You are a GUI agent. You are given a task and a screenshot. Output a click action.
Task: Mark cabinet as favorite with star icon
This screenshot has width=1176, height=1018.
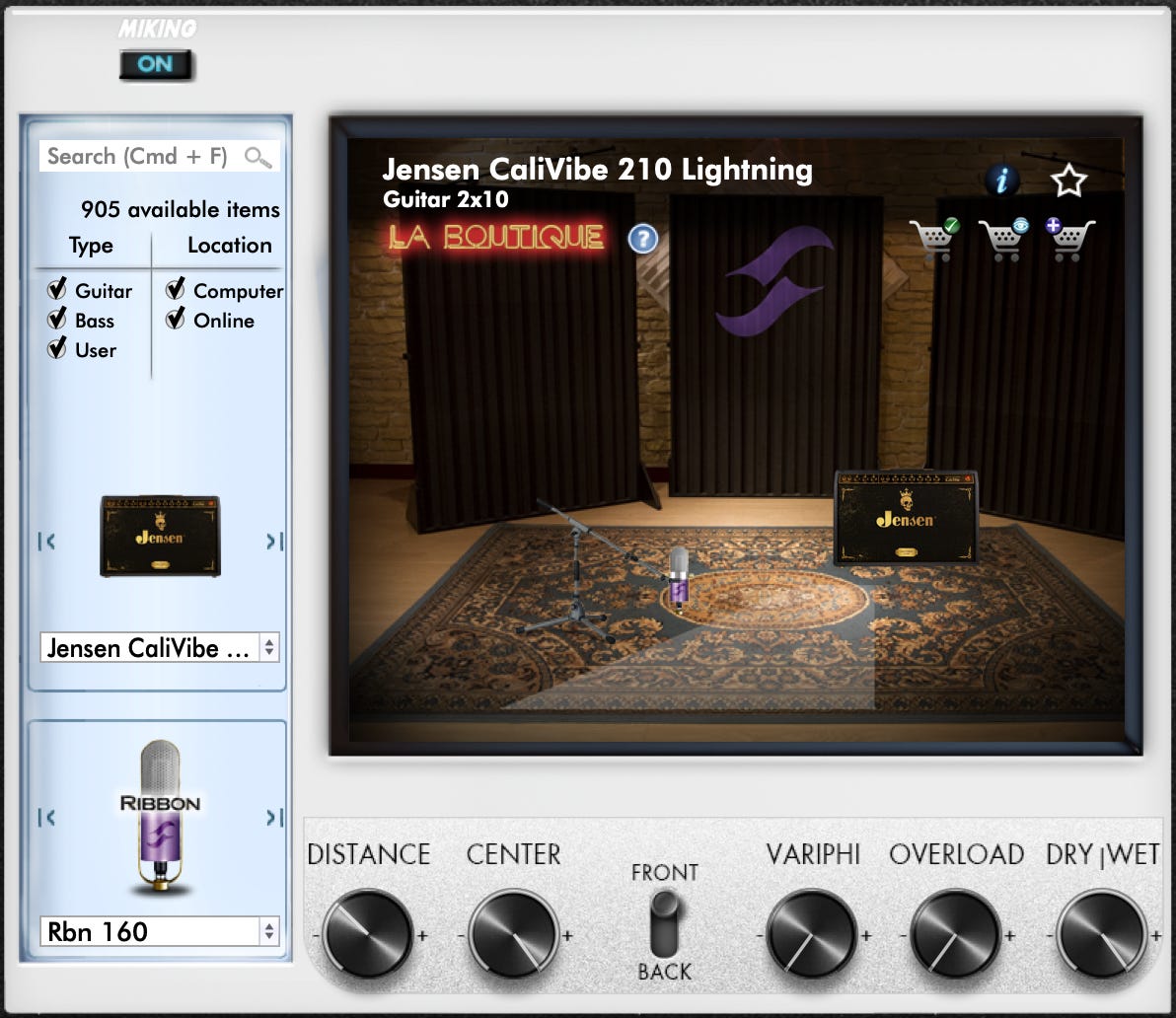coord(1068,181)
